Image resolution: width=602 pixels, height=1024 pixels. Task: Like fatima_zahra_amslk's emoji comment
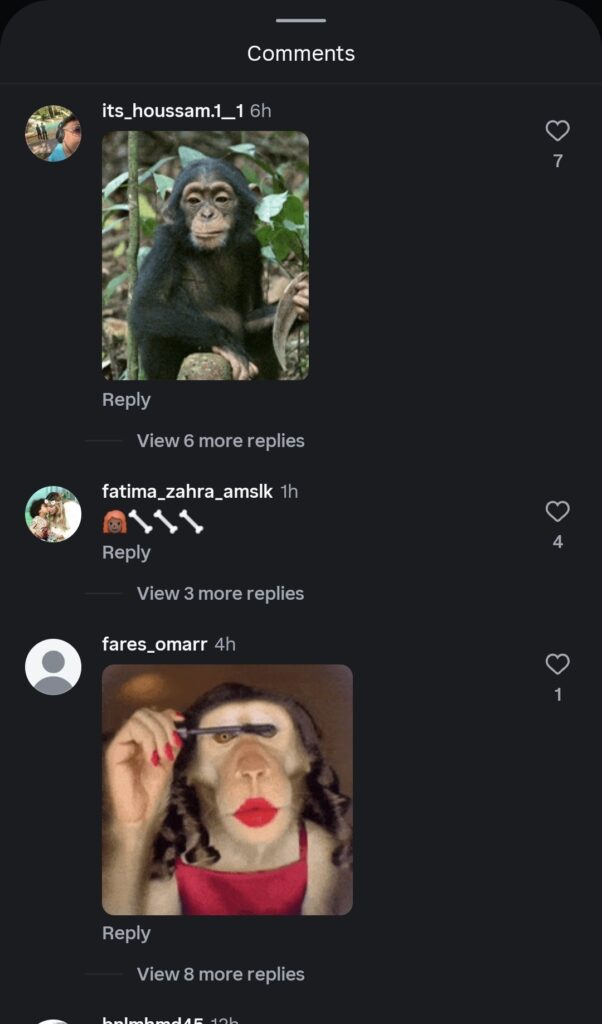point(557,511)
